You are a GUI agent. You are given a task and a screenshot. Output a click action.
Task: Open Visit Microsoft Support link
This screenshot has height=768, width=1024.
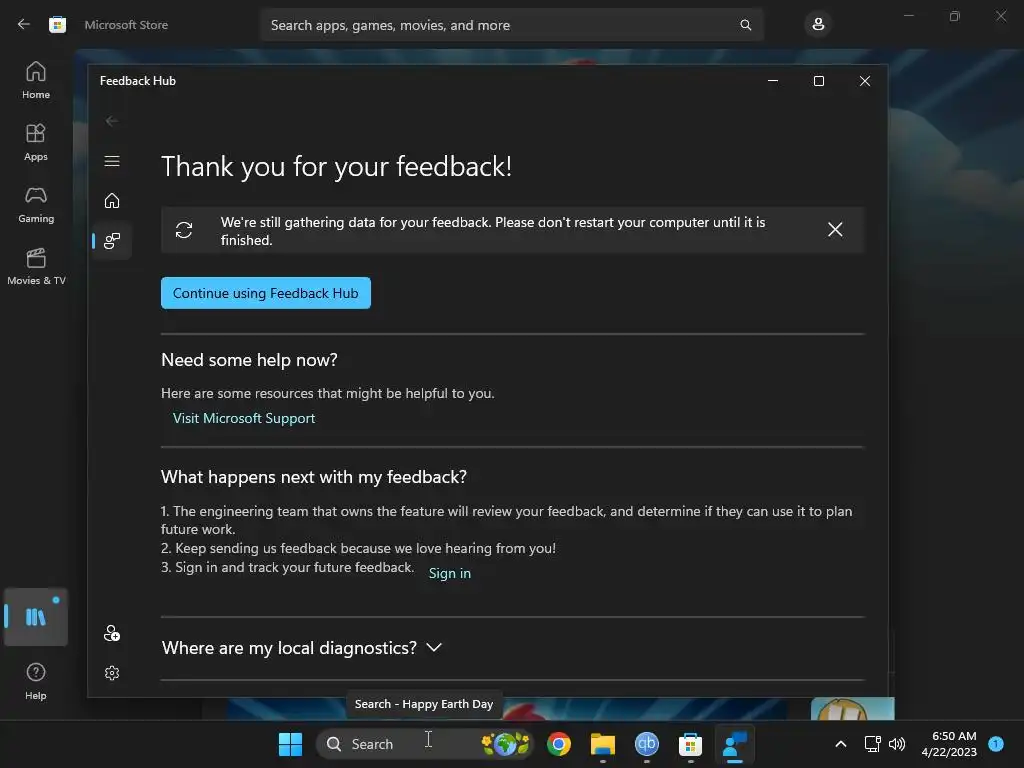244,418
